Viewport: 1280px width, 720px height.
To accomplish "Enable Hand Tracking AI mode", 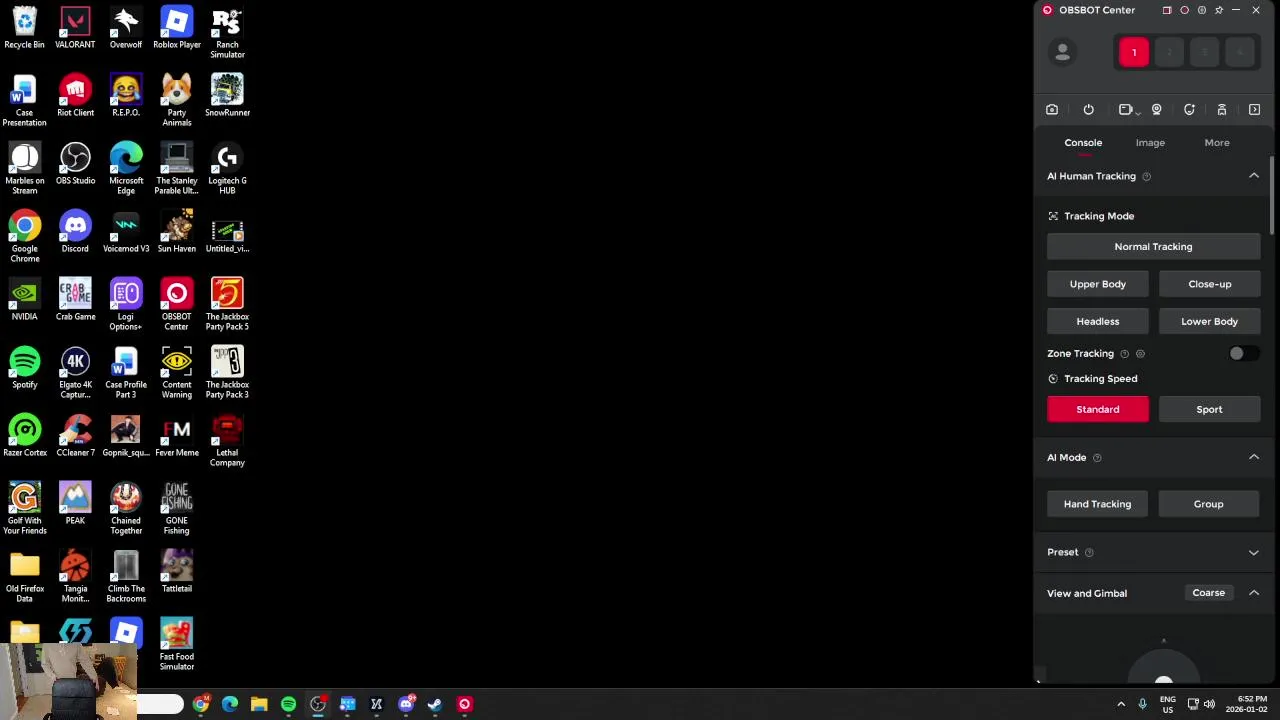I will pos(1098,504).
